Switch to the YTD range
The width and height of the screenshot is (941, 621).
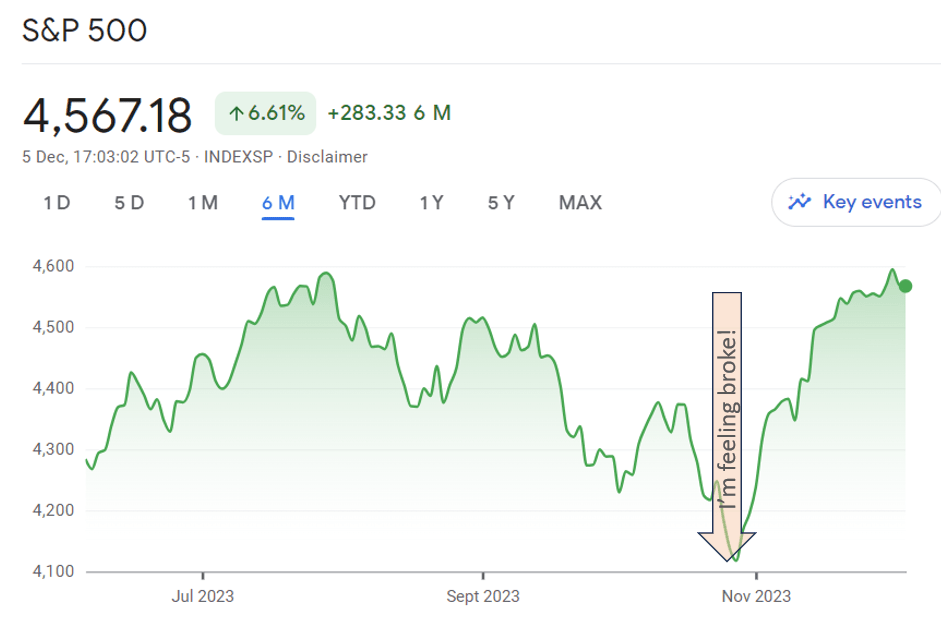pyautogui.click(x=357, y=203)
